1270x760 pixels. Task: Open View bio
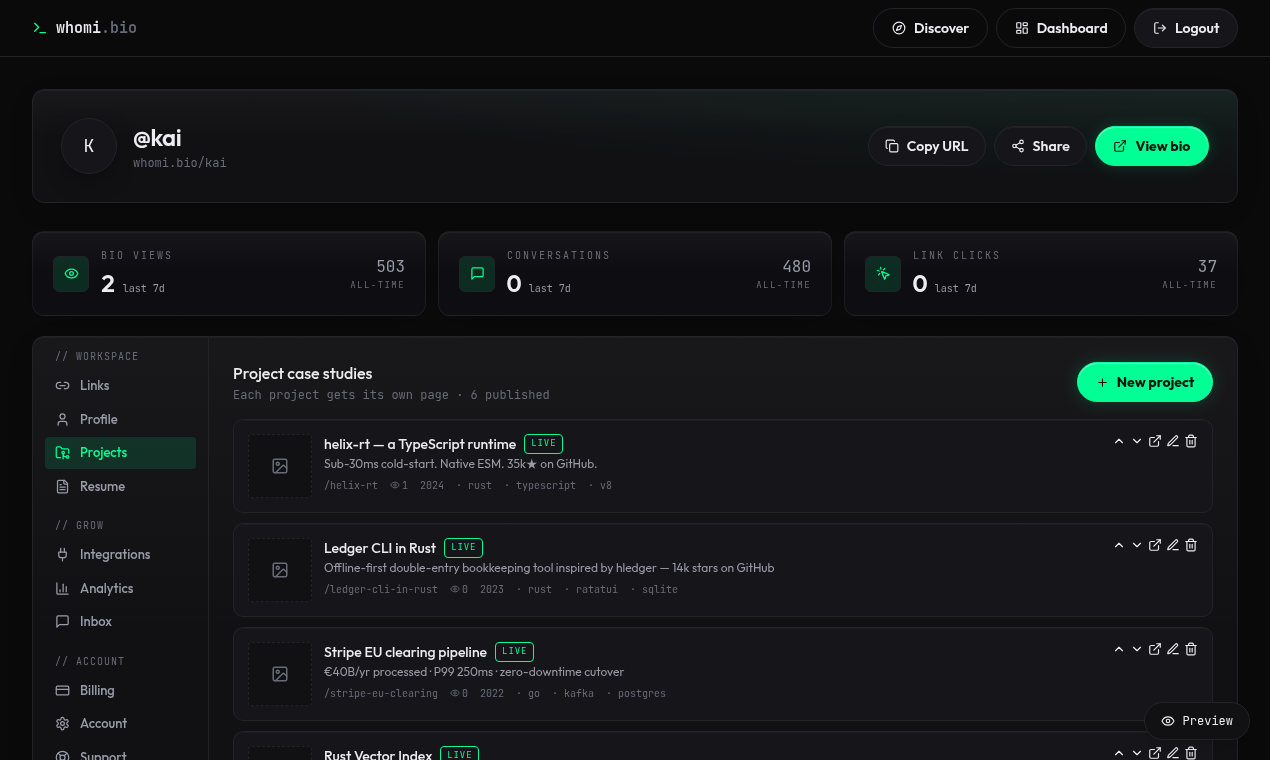tap(1152, 146)
